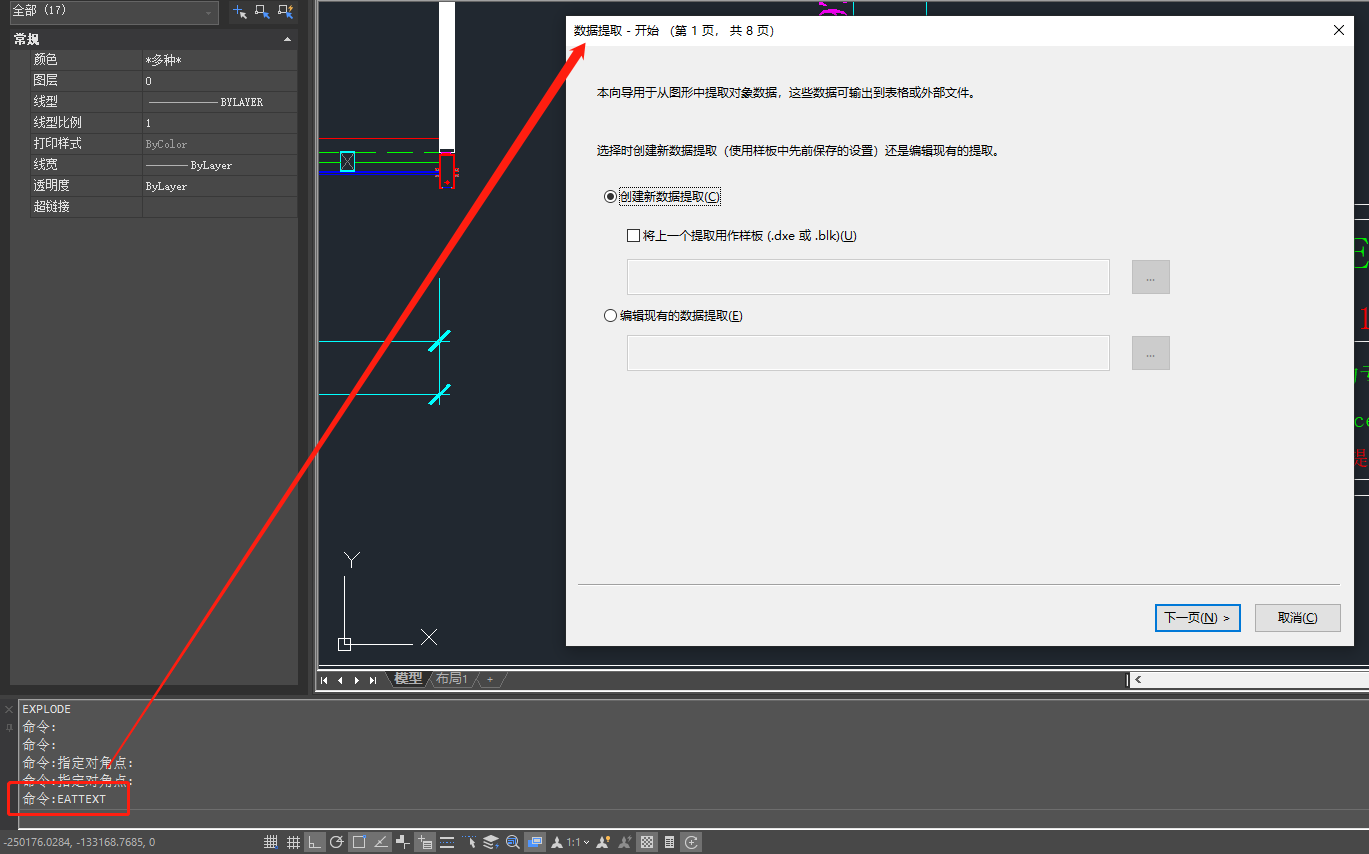1369x854 pixels.
Task: Toggle object snap square icon
Action: coord(359,842)
